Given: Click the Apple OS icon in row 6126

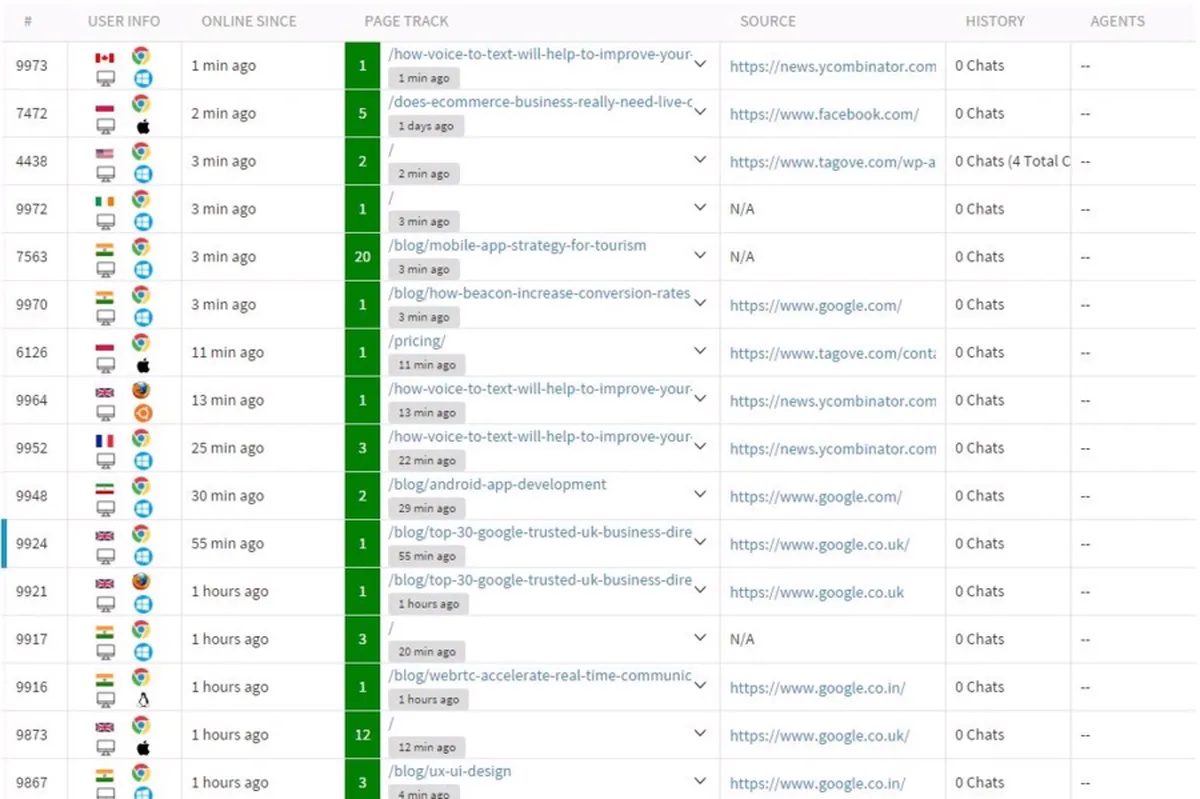Looking at the screenshot, I should 142,365.
